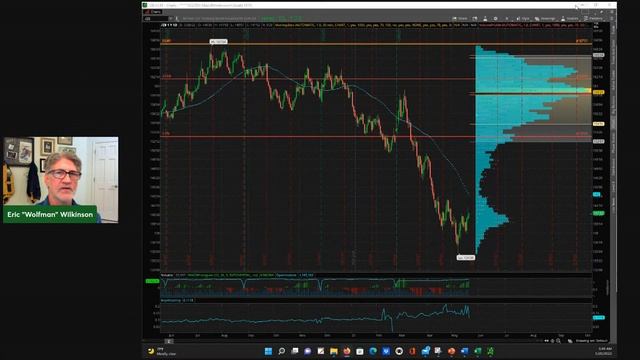The width and height of the screenshot is (640, 360).
Task: Open Firefox from the taskbar
Action: point(347,351)
